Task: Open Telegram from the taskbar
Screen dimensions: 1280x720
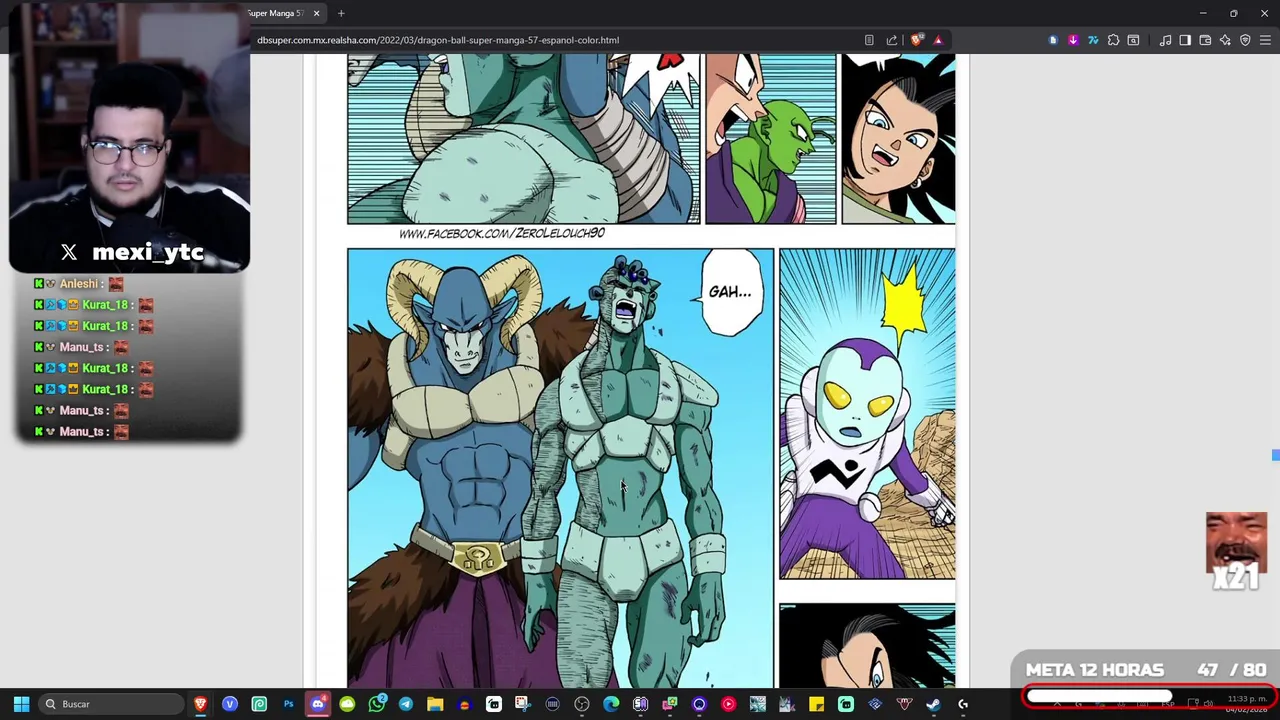Action: point(405,704)
